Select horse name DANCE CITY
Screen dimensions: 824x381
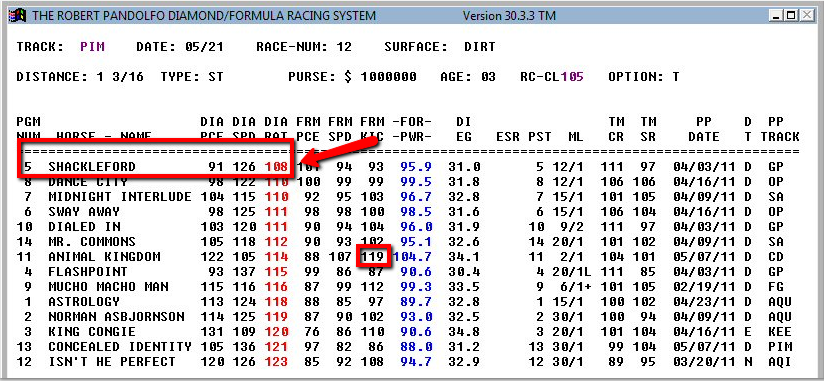click(88, 182)
